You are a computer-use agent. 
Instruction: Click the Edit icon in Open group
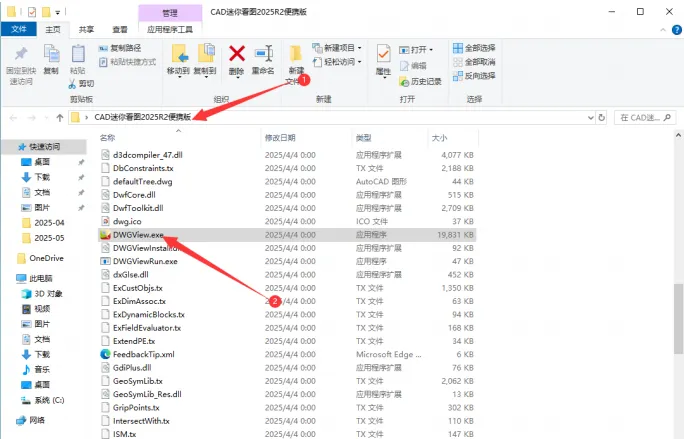(404, 66)
